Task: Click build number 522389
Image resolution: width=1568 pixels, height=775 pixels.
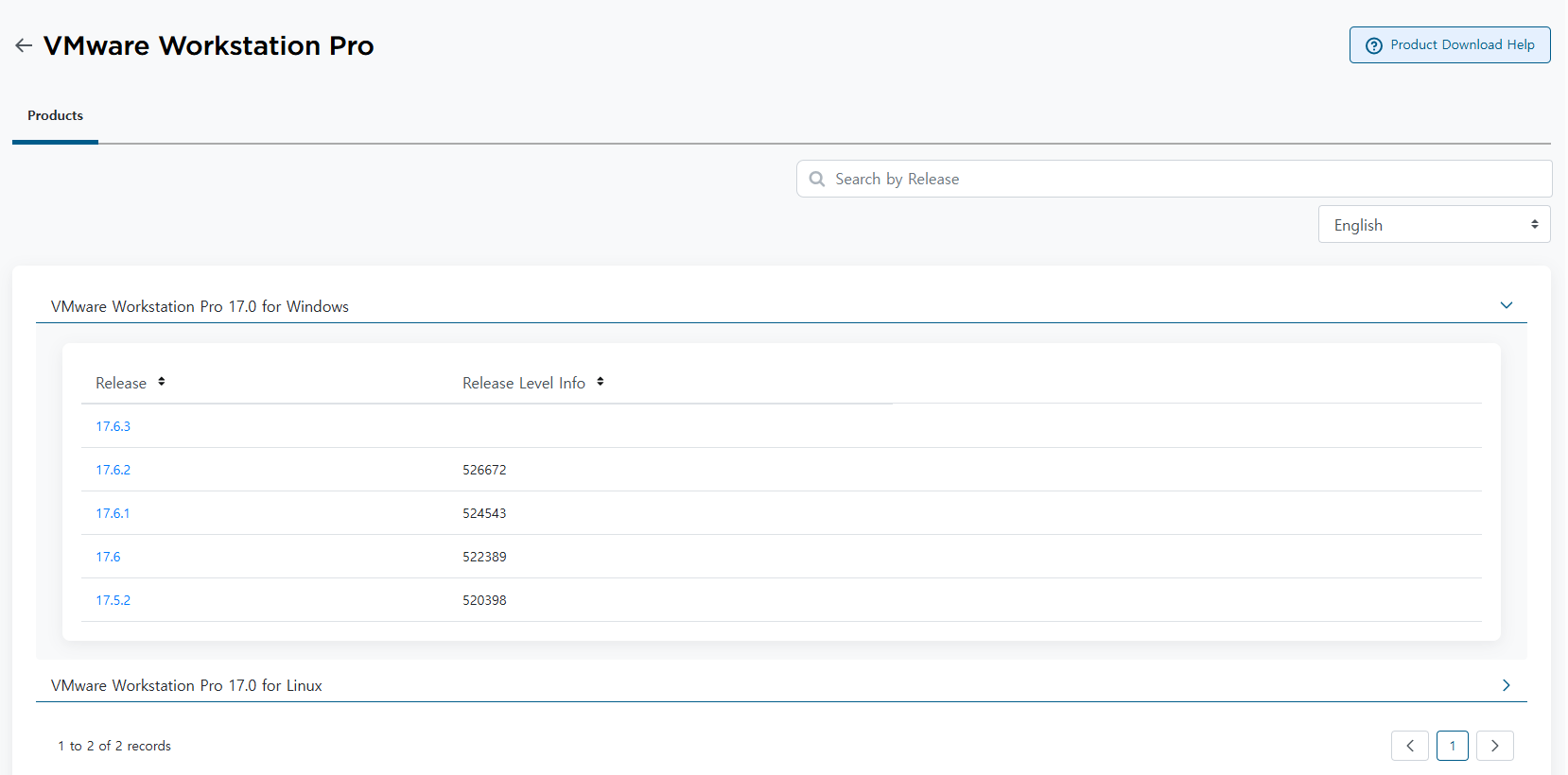Action: pos(484,557)
